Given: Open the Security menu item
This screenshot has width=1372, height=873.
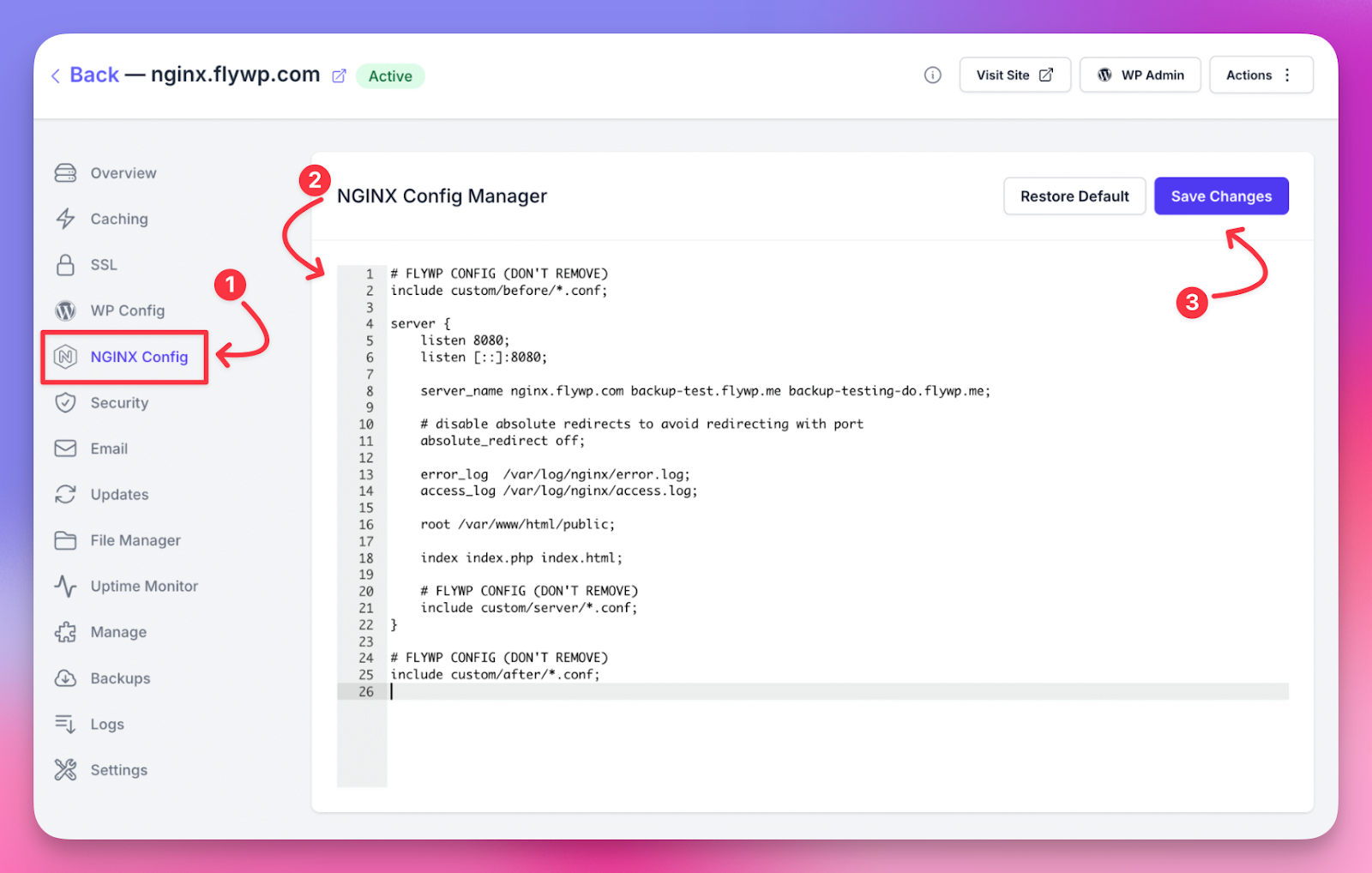Looking at the screenshot, I should 119,402.
